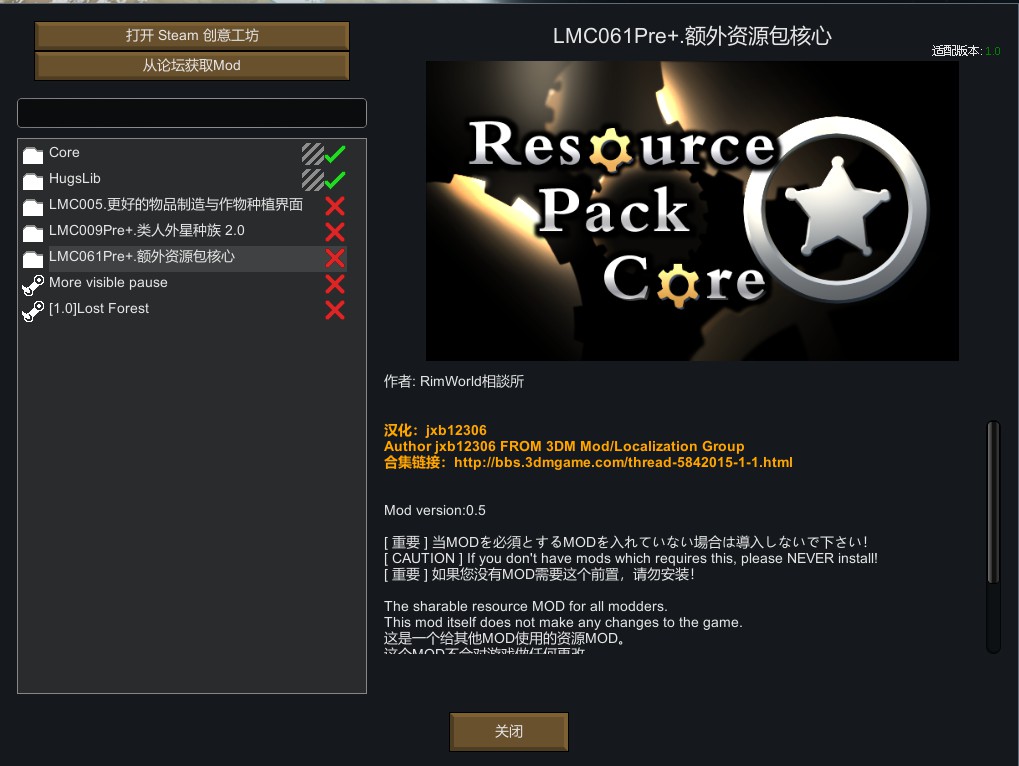Click the folder icon for LMC005 mod

coord(33,206)
